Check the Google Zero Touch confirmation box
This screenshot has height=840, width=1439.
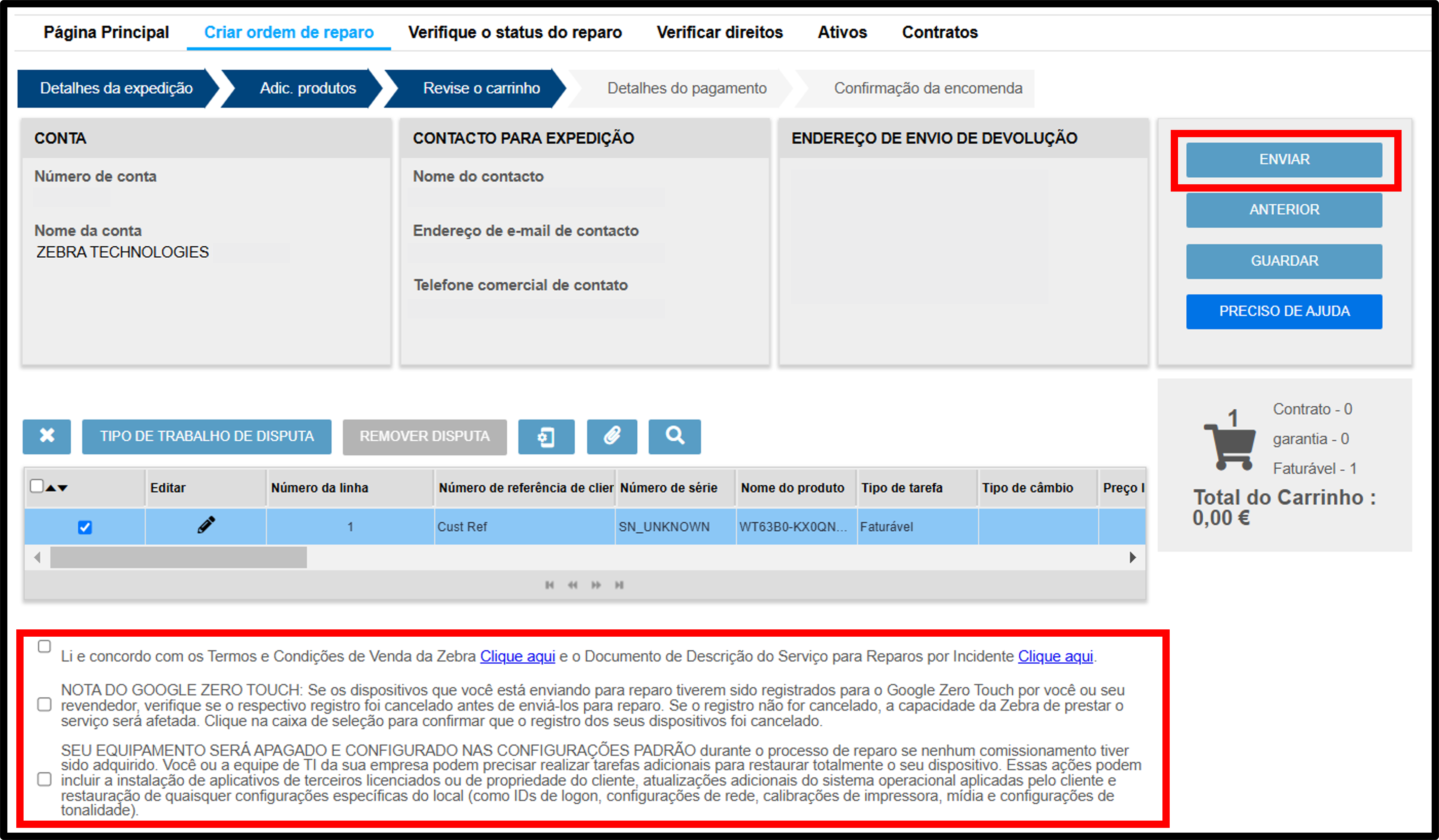pos(44,705)
